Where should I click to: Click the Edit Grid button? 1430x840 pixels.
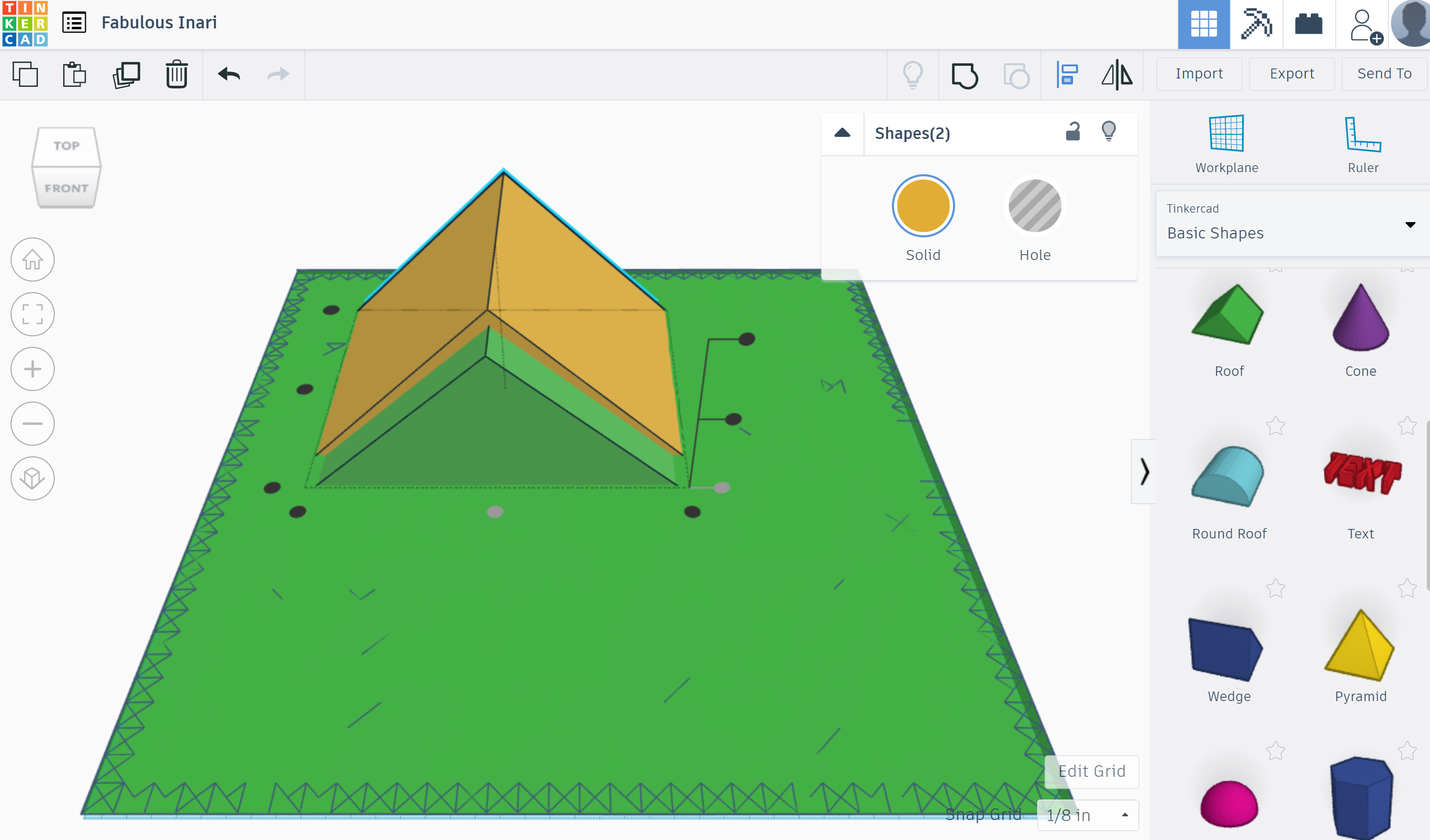point(1091,772)
